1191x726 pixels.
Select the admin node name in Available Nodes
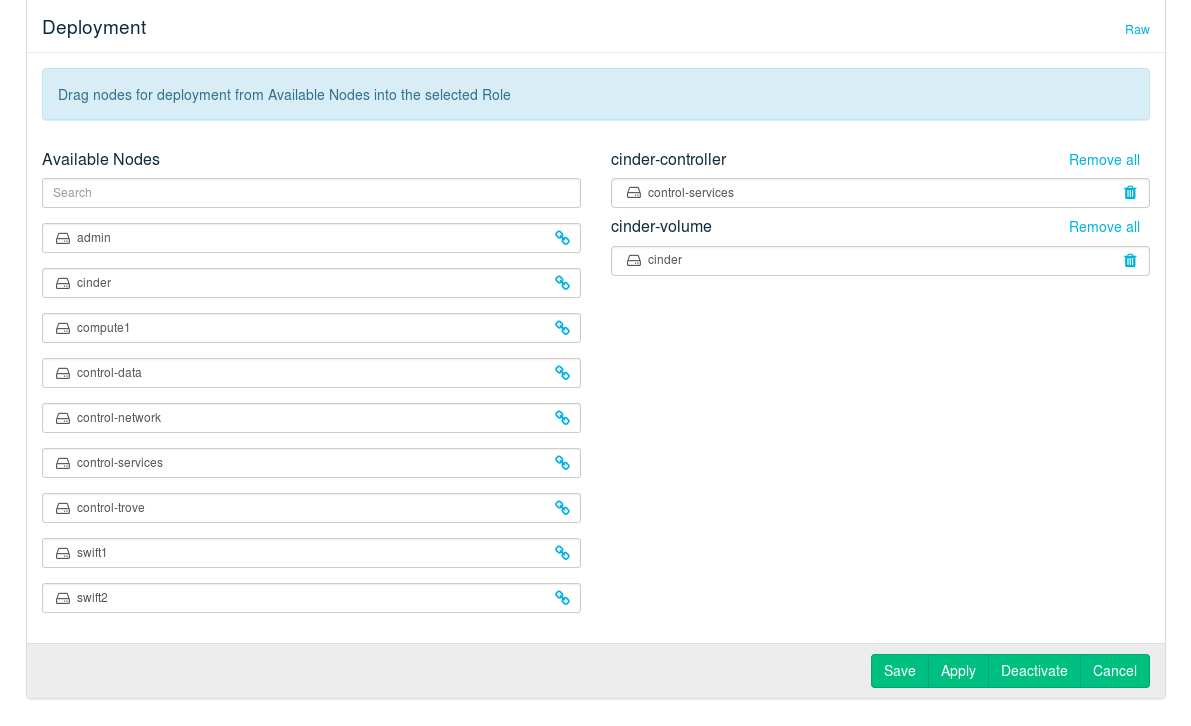94,238
